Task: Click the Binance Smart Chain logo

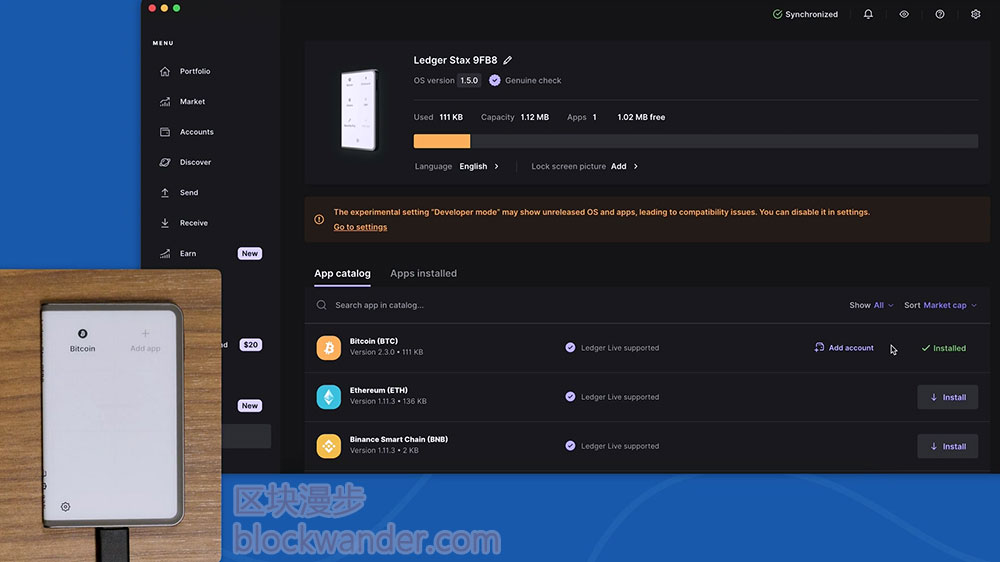Action: 328,446
